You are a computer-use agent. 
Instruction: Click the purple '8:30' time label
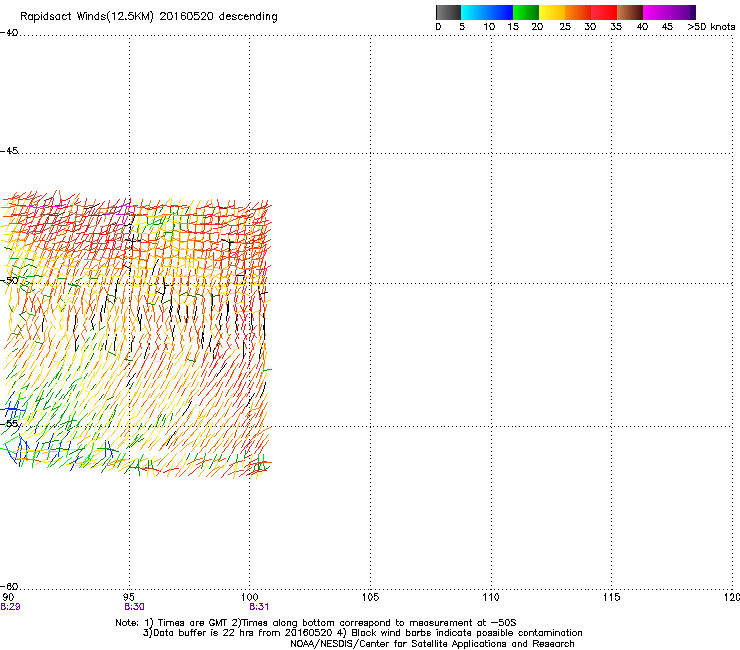(x=134, y=607)
